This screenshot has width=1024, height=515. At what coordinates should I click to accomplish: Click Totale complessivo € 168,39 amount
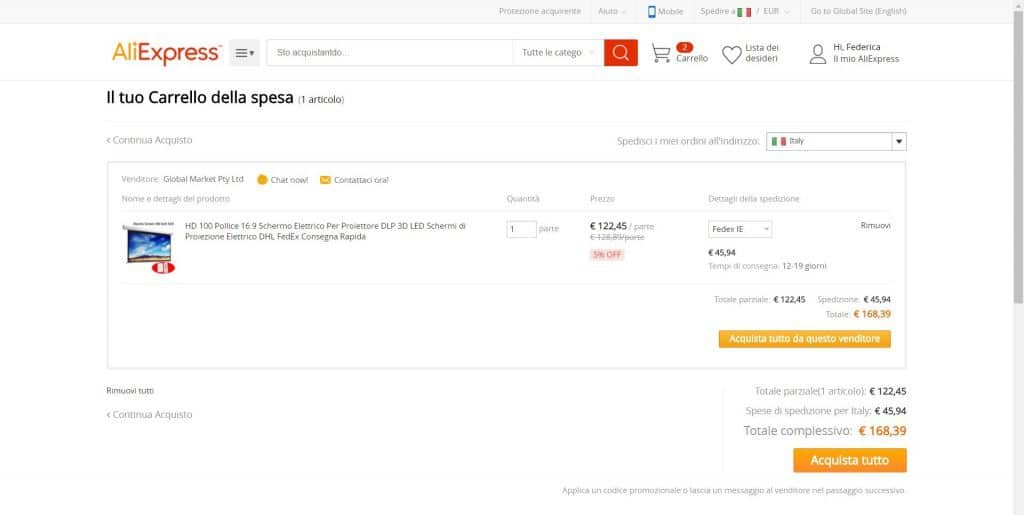pos(882,431)
